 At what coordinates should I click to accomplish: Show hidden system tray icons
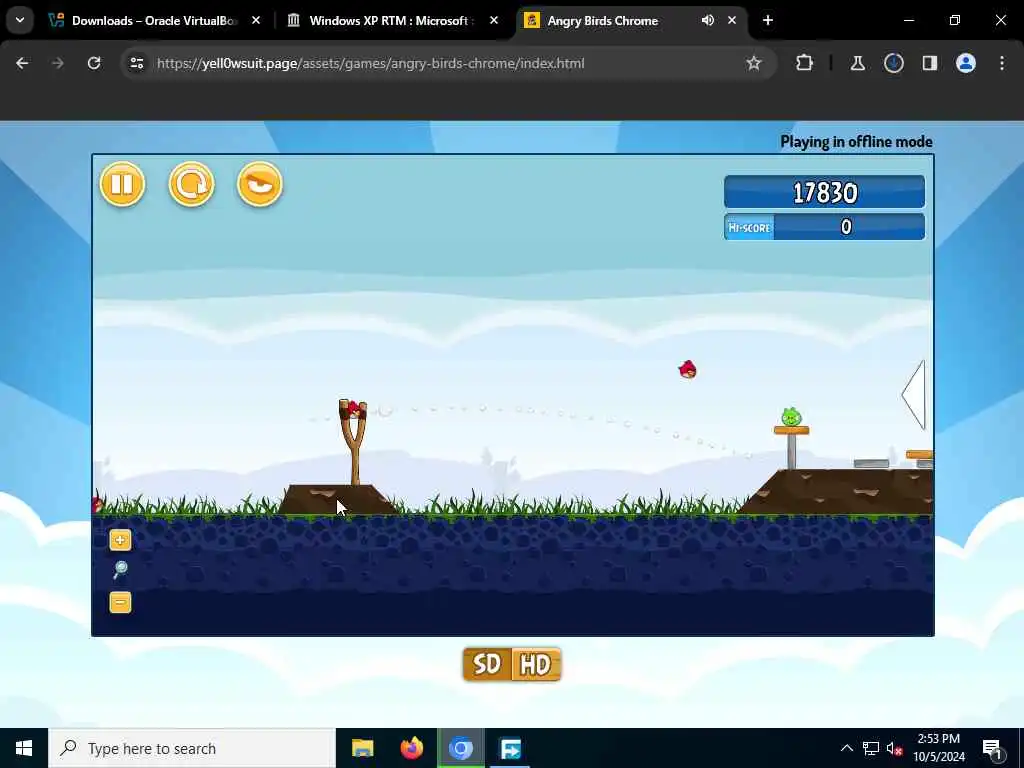point(846,748)
